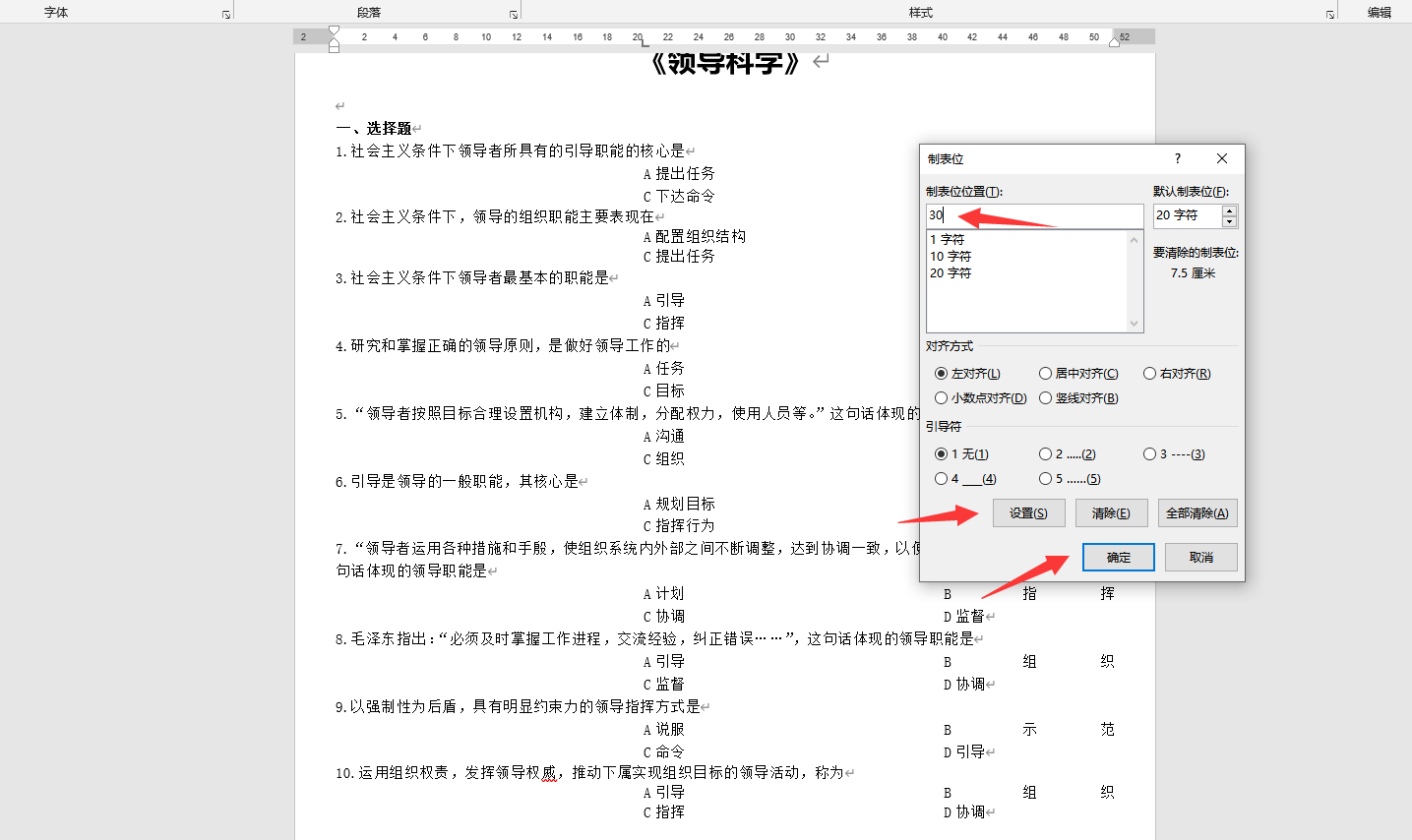Click the heading 一、选择题
Screen dimensions: 1412x840
point(374,129)
